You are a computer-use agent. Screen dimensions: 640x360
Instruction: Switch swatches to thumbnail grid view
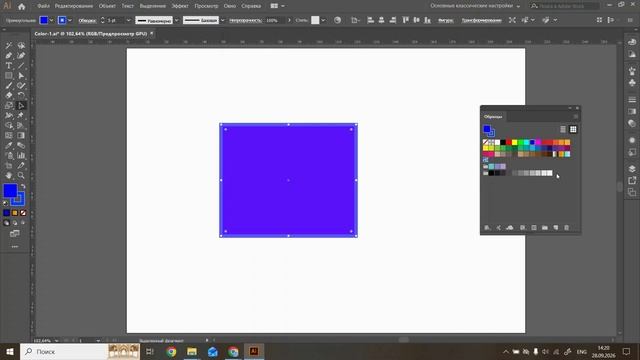[x=573, y=129]
